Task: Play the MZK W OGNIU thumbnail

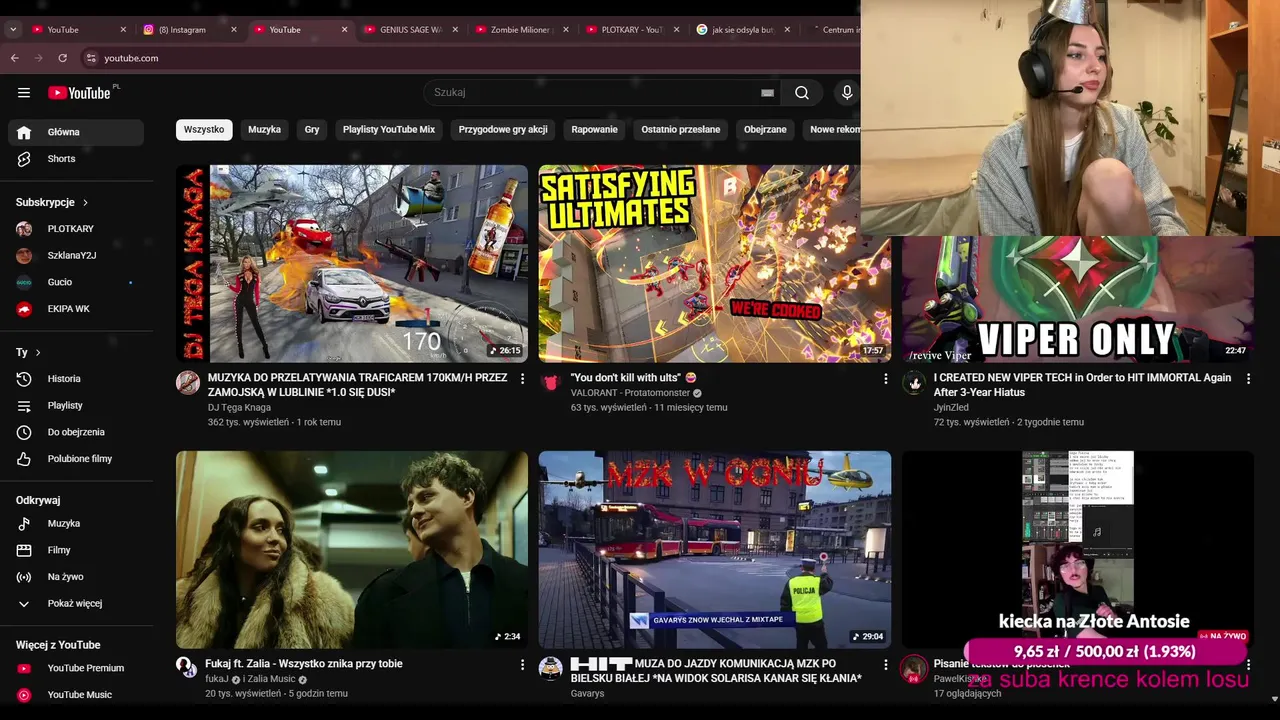Action: (x=715, y=549)
